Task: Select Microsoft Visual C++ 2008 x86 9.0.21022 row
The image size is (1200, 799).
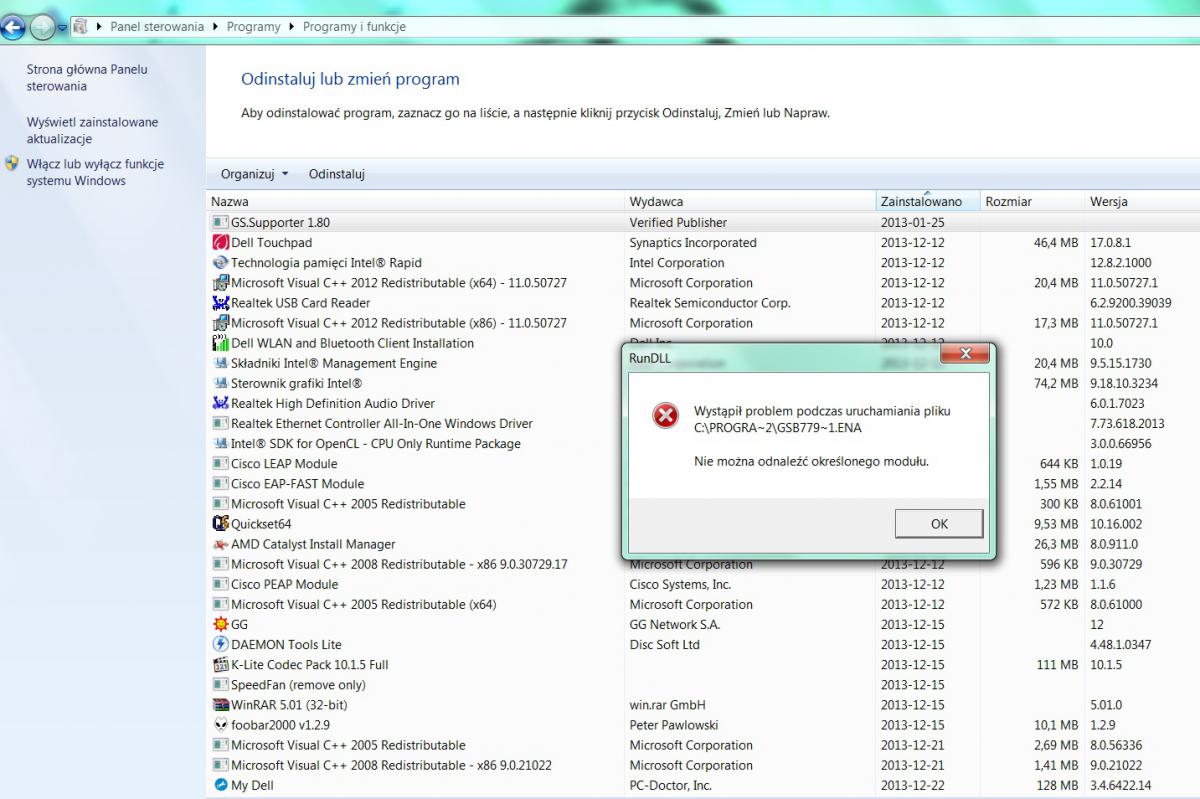Action: click(703, 765)
